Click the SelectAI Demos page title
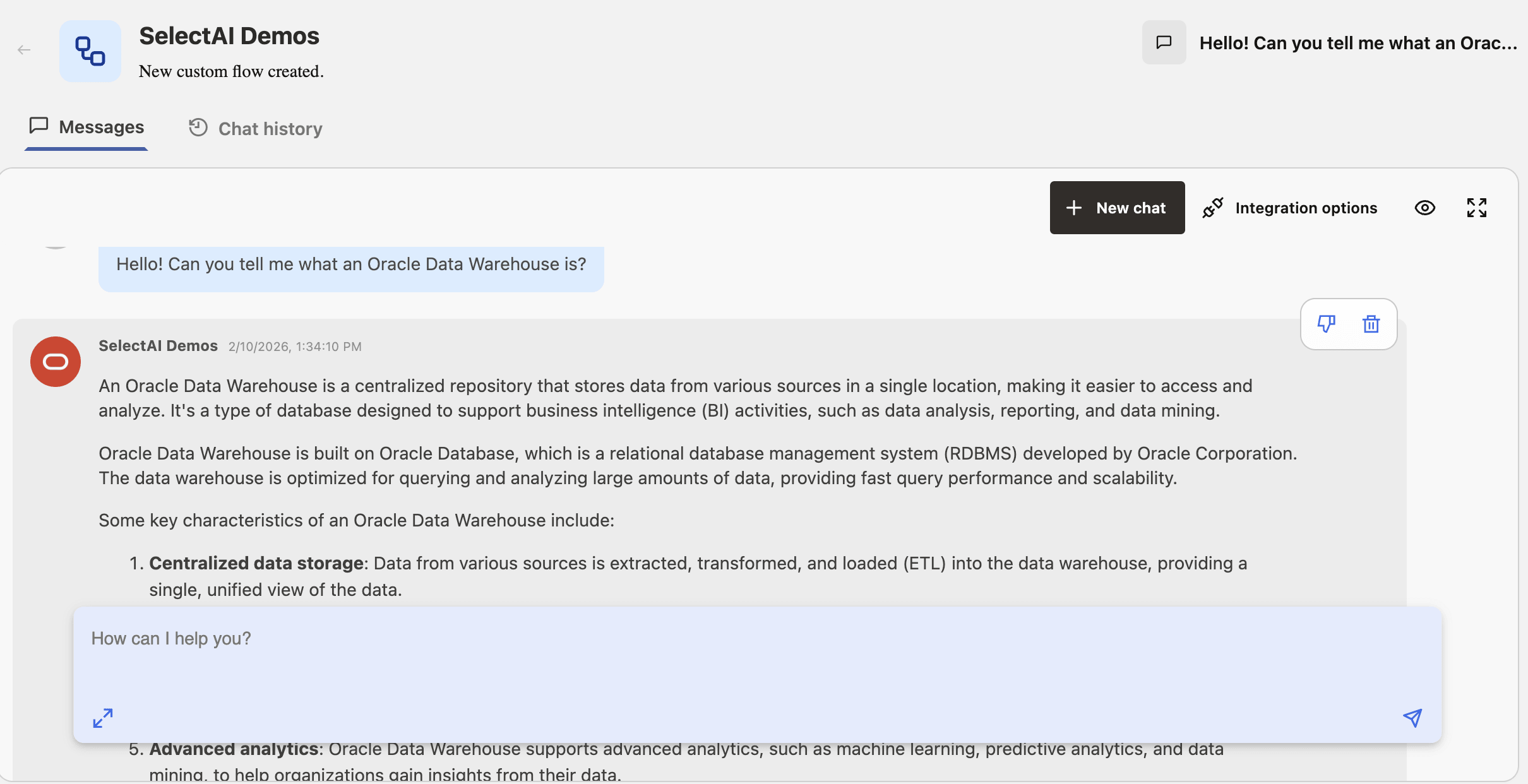 pyautogui.click(x=229, y=36)
